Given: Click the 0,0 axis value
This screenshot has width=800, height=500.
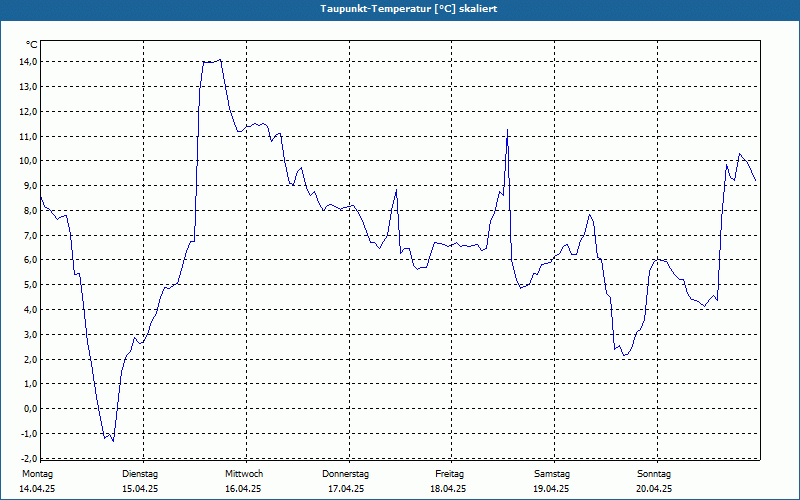Looking at the screenshot, I should (x=30, y=409).
